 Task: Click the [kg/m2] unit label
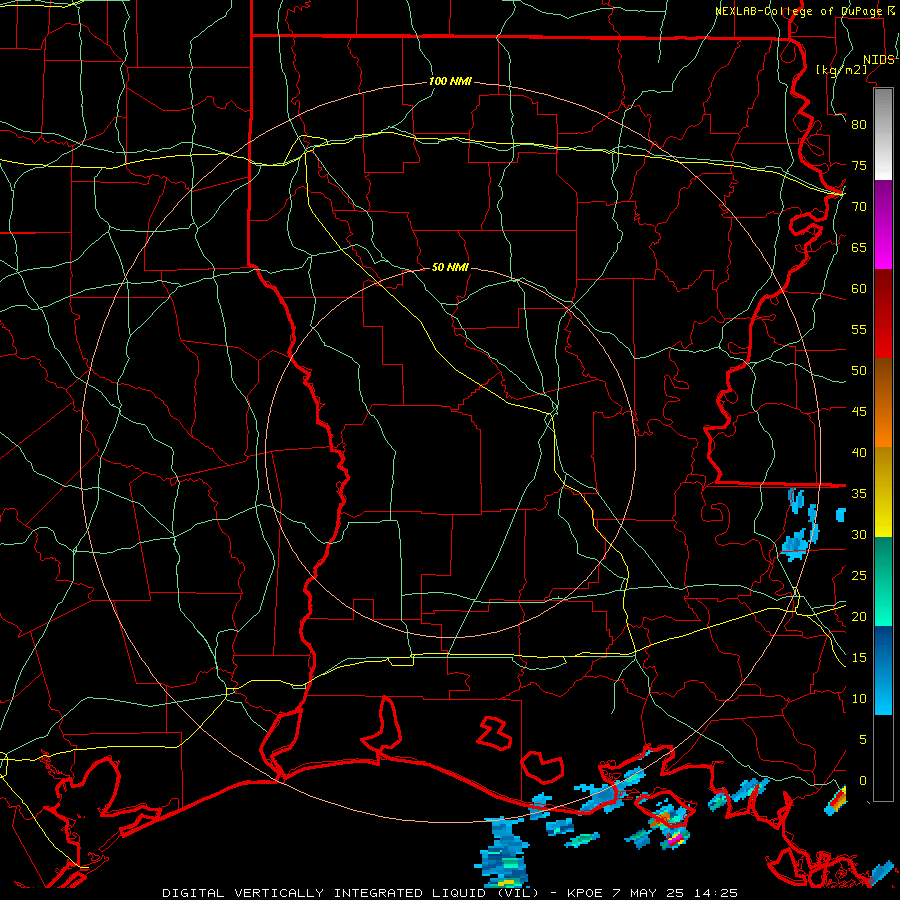coord(841,70)
